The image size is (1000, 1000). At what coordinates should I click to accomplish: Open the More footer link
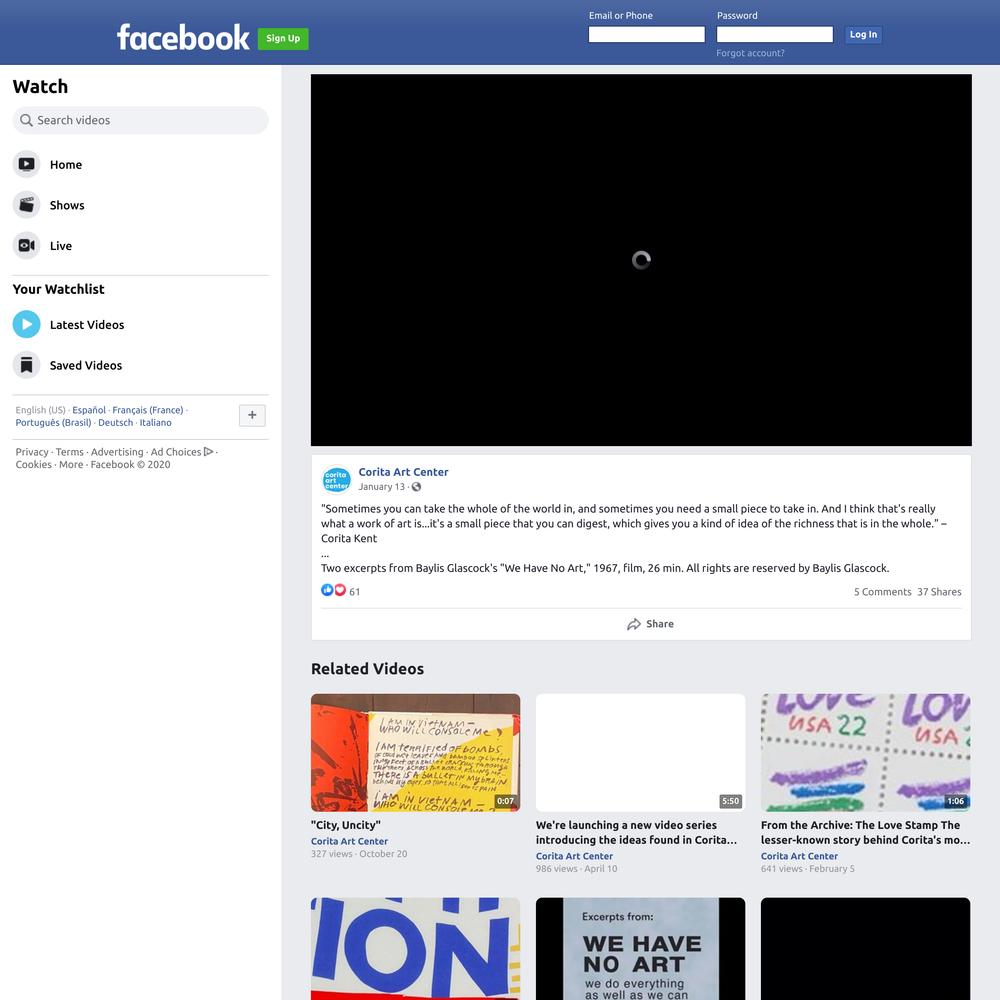pos(71,464)
